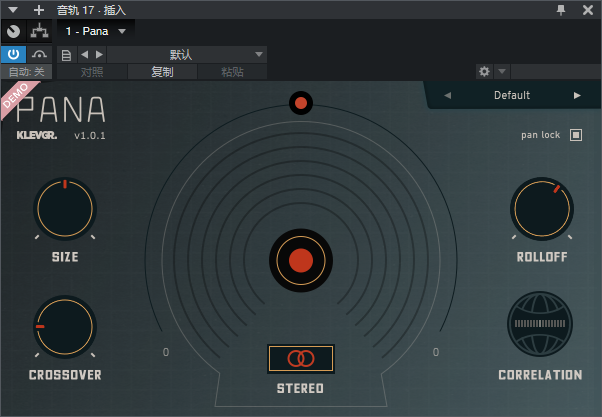Click the KLEVGR. brand label
The height and width of the screenshot is (417, 602).
[37, 135]
